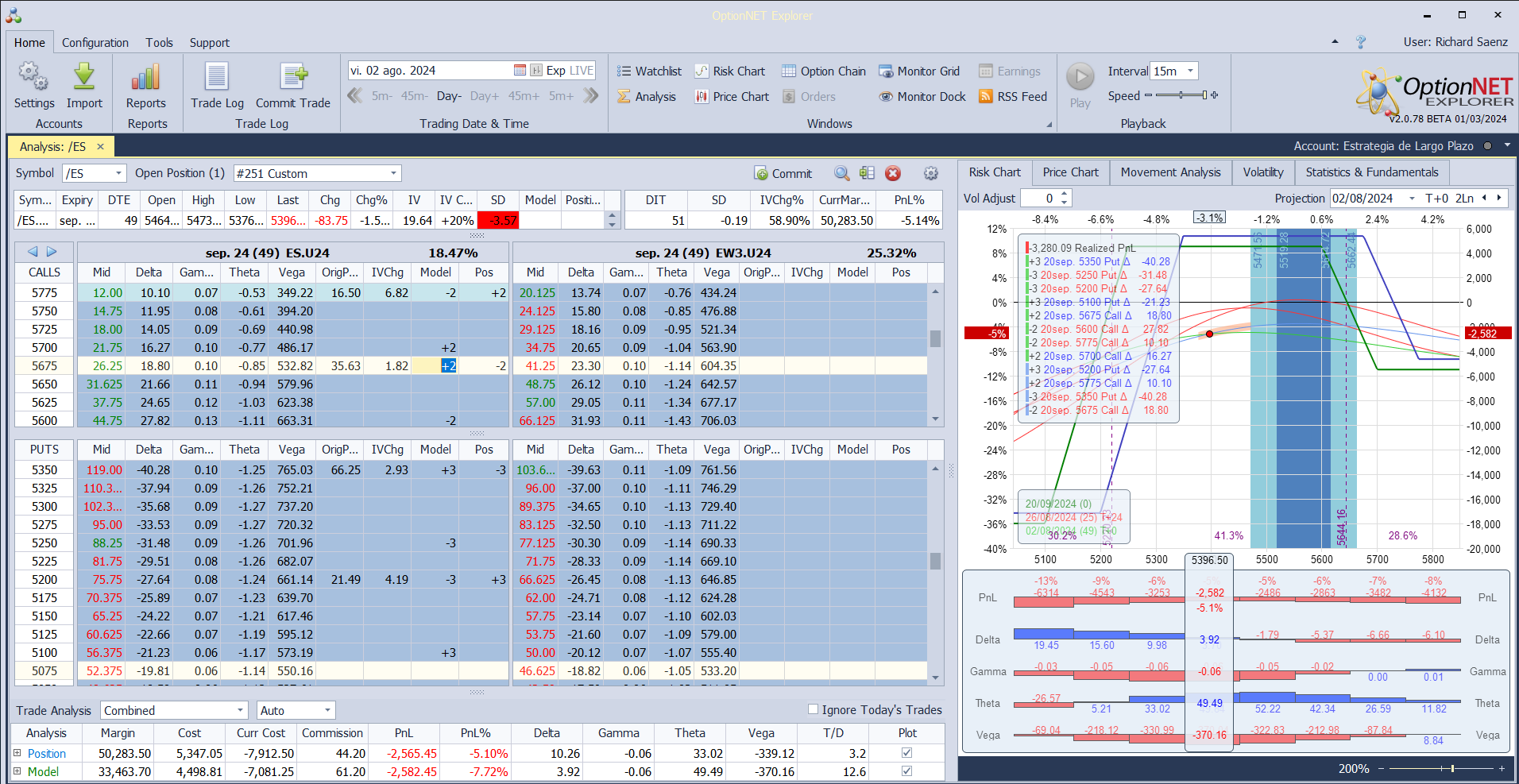Open the Combined trade analysis dropdown
The height and width of the screenshot is (784, 1519).
(x=241, y=710)
